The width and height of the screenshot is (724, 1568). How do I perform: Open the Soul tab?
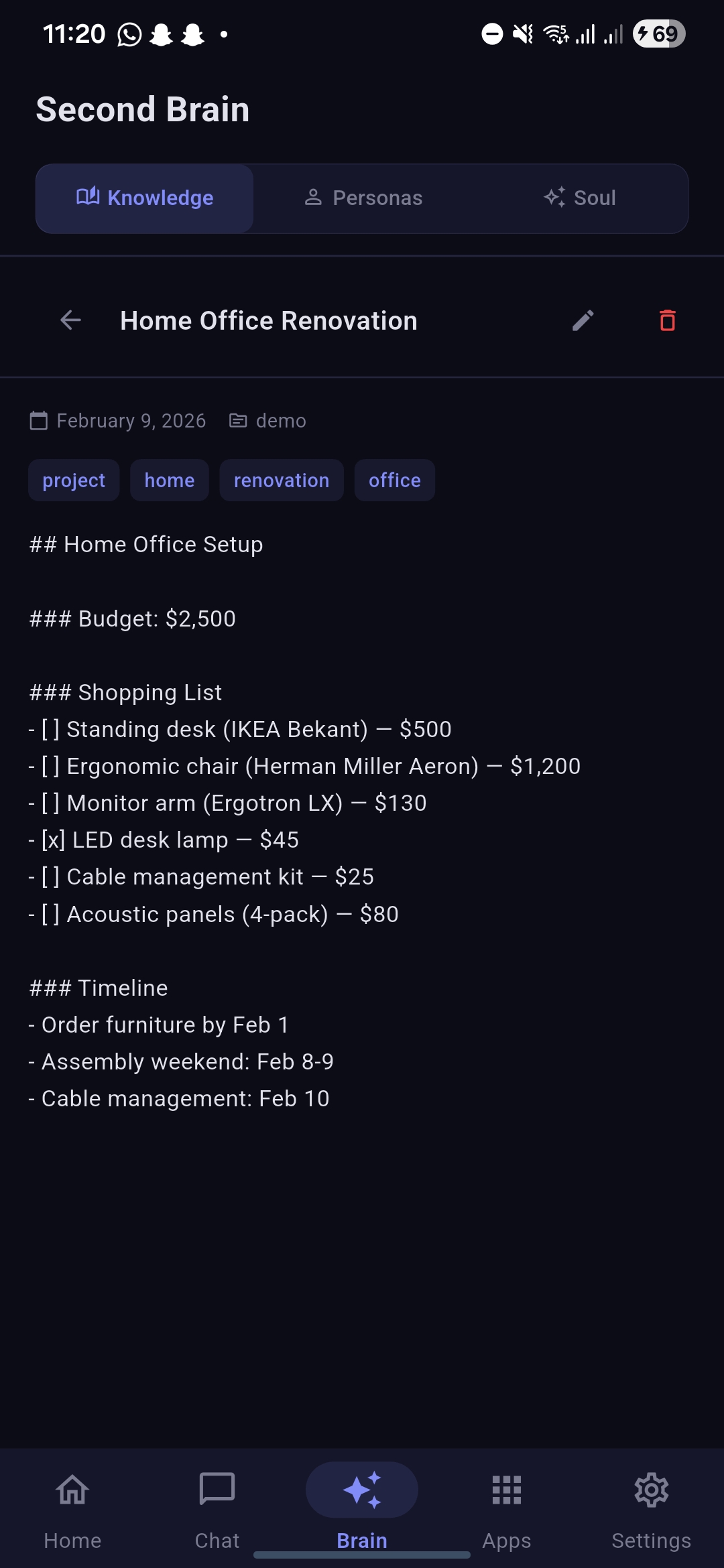[x=580, y=198]
